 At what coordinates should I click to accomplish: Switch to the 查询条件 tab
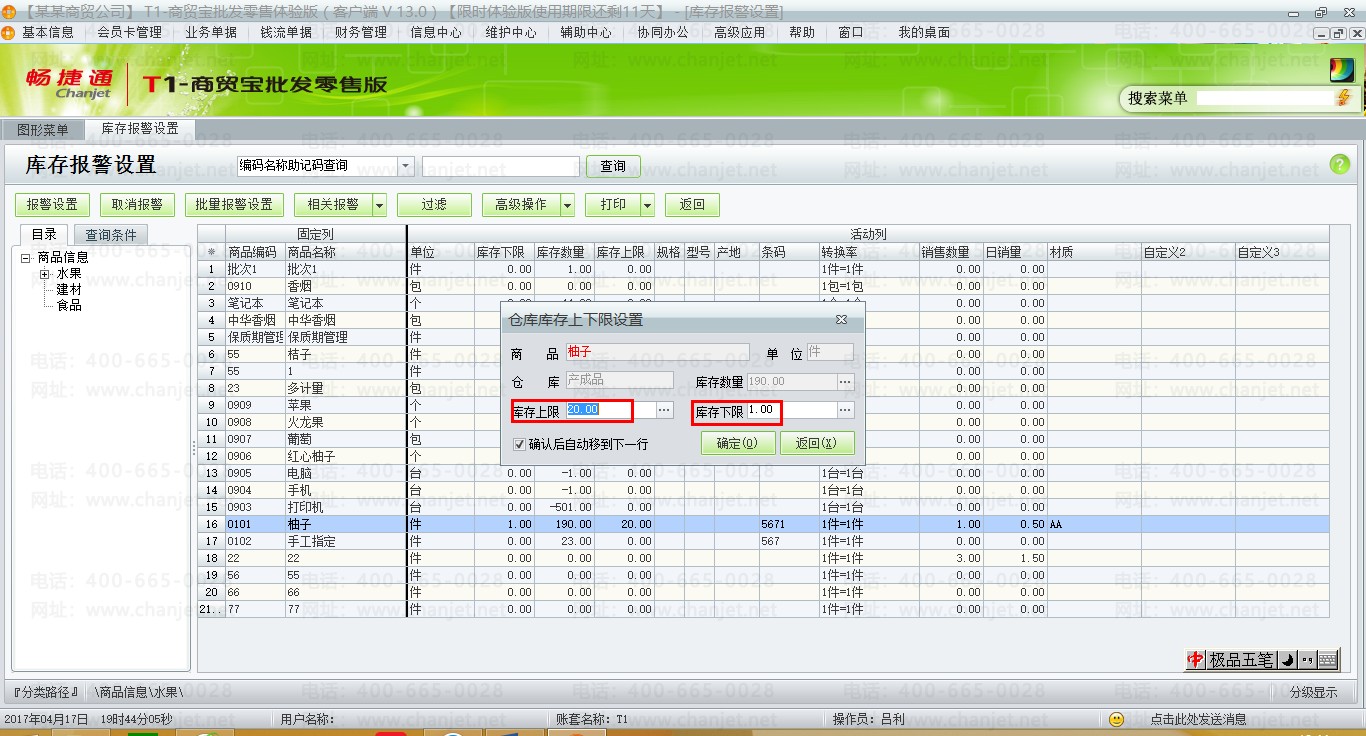[x=111, y=235]
